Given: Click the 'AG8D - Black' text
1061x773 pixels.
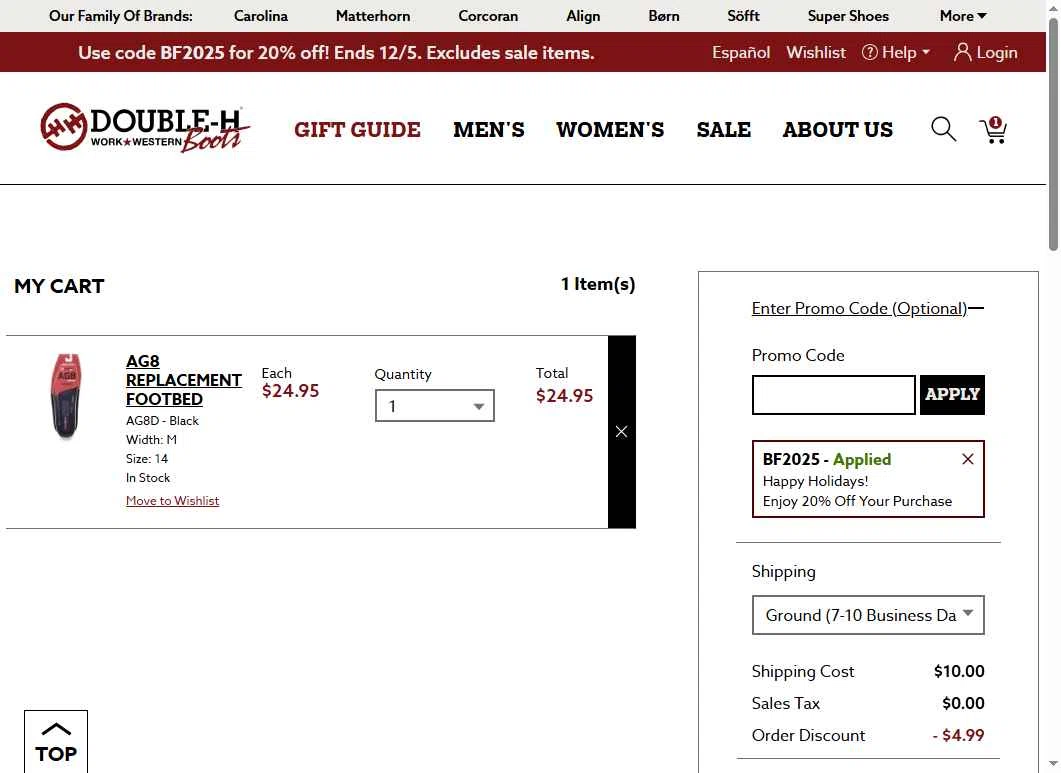Looking at the screenshot, I should (162, 420).
